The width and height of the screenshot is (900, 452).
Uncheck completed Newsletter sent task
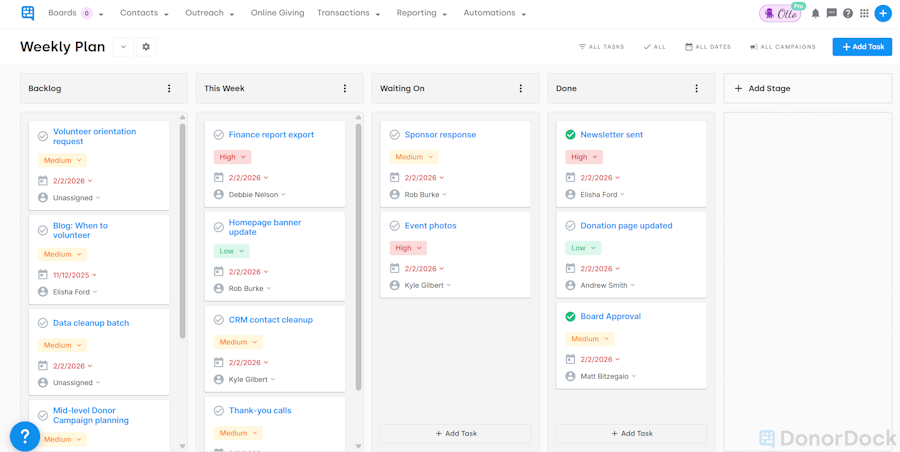click(570, 135)
